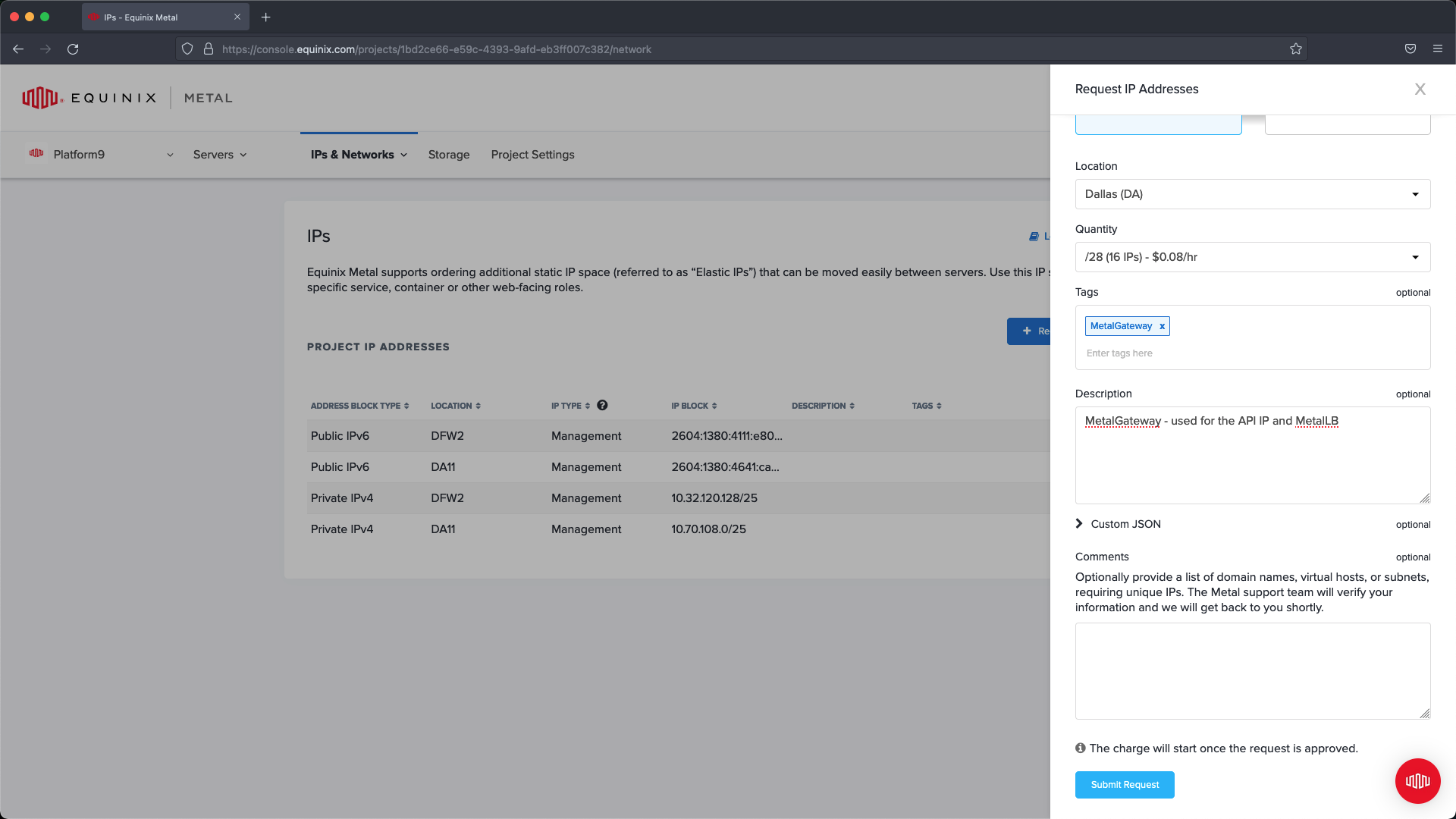Screen dimensions: 1456x819
Task: Click Private IPv4 in the DFW2 row
Action: pyautogui.click(x=342, y=498)
